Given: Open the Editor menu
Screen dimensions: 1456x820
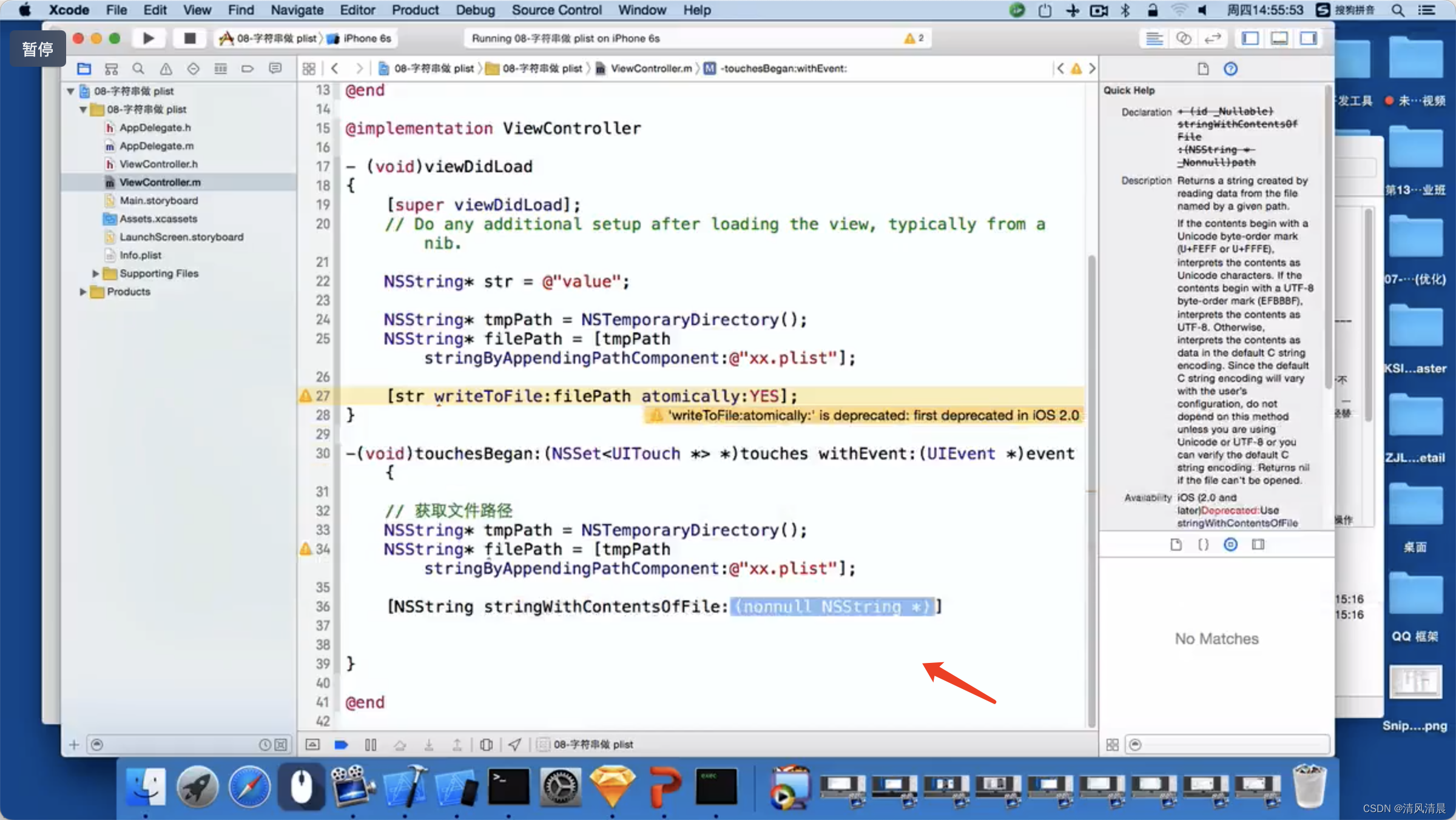Looking at the screenshot, I should coord(357,10).
